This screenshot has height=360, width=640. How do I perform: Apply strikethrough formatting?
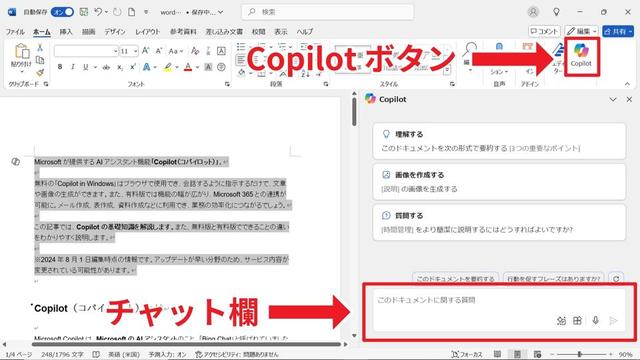click(106, 67)
